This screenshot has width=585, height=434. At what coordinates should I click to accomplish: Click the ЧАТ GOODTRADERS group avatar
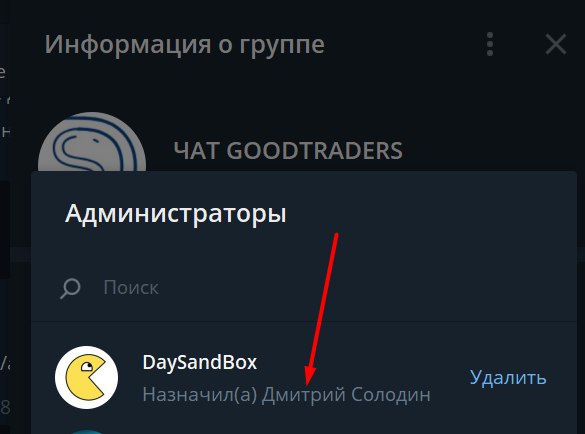[x=92, y=142]
